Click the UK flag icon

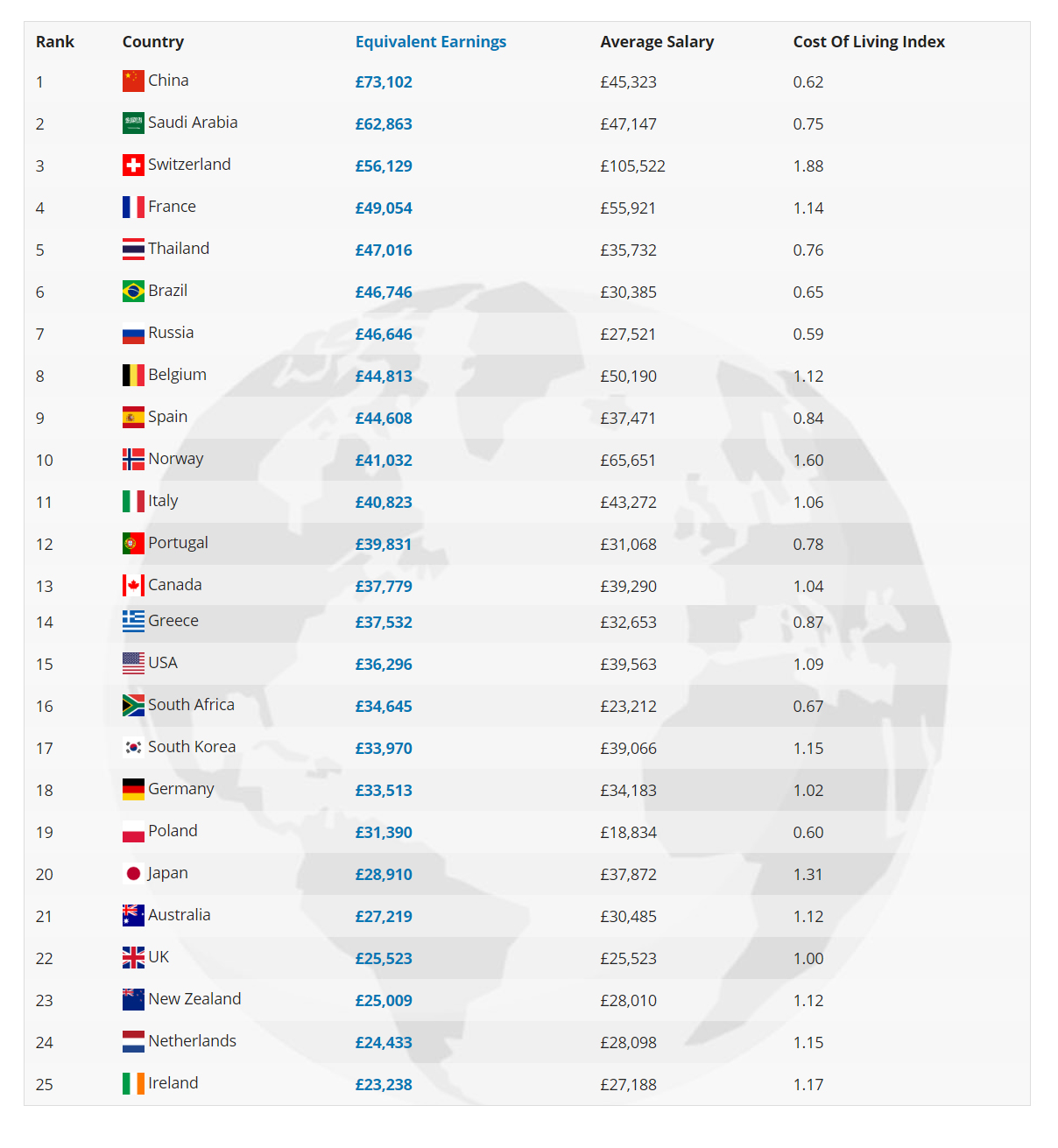pos(133,958)
